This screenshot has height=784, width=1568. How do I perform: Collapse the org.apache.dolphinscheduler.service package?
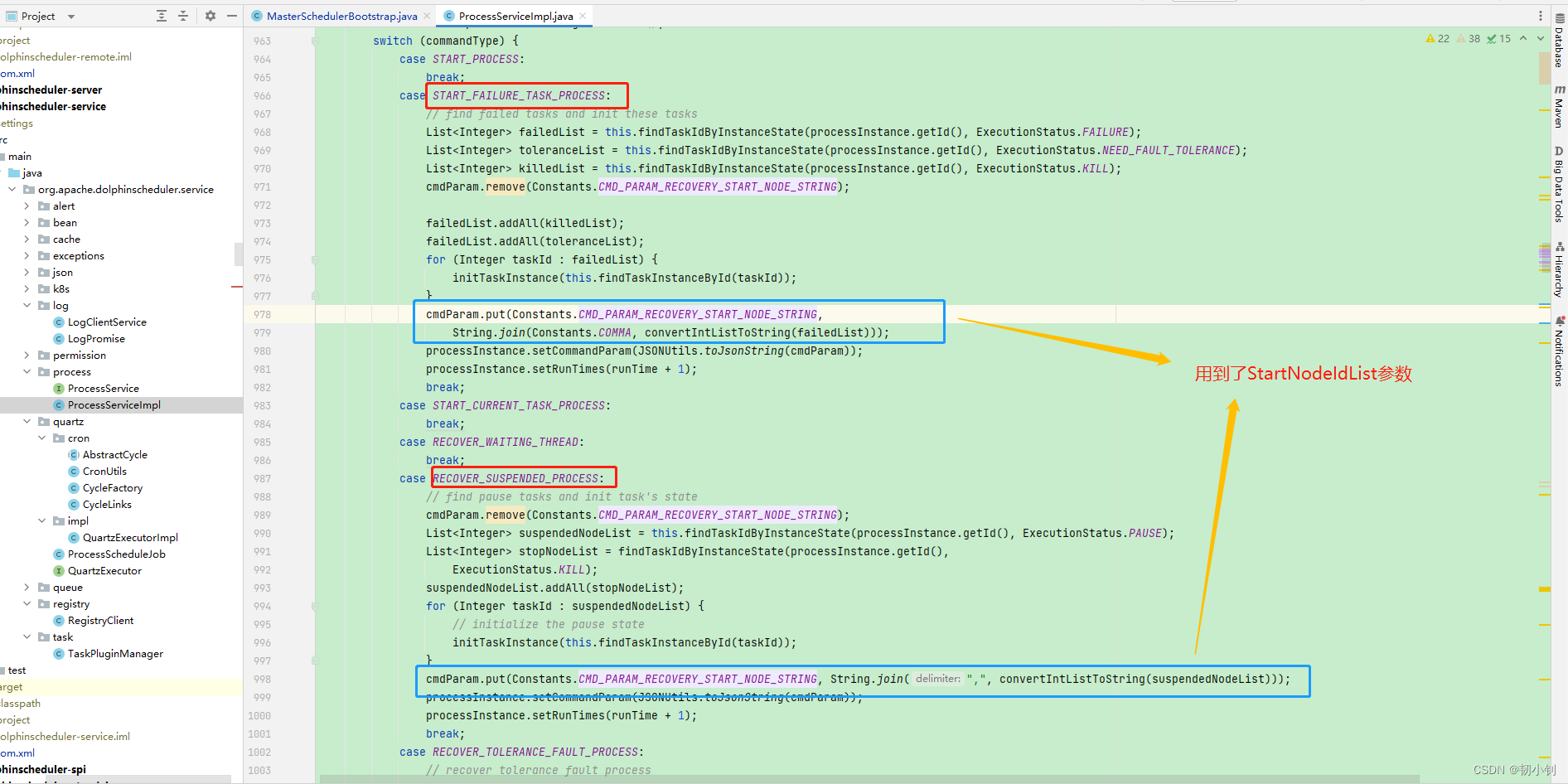click(x=12, y=190)
